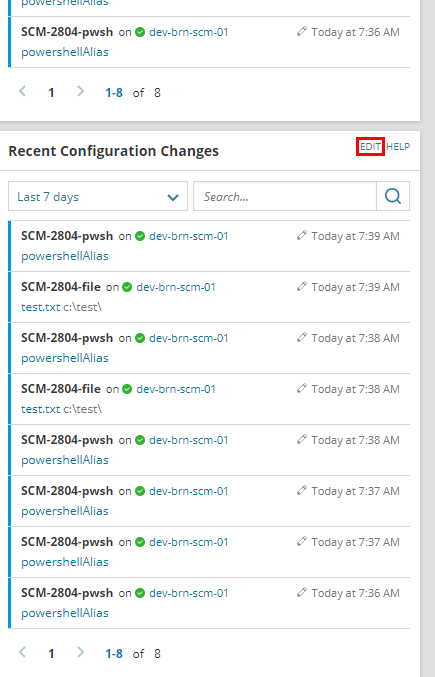
Task: Open powershellAlias link under 7:39 AM entry
Action: coord(65,256)
